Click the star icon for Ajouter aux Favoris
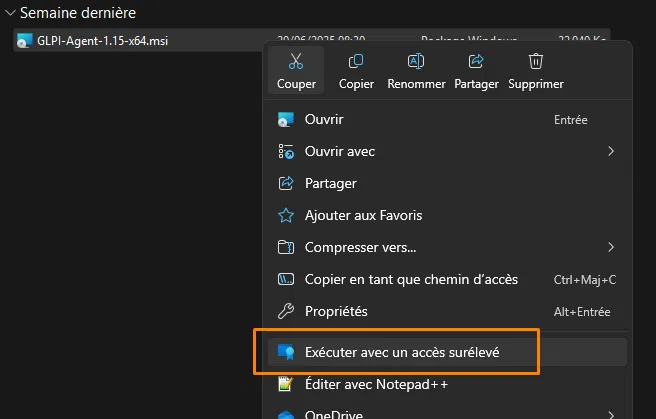The image size is (656, 419). click(x=286, y=215)
